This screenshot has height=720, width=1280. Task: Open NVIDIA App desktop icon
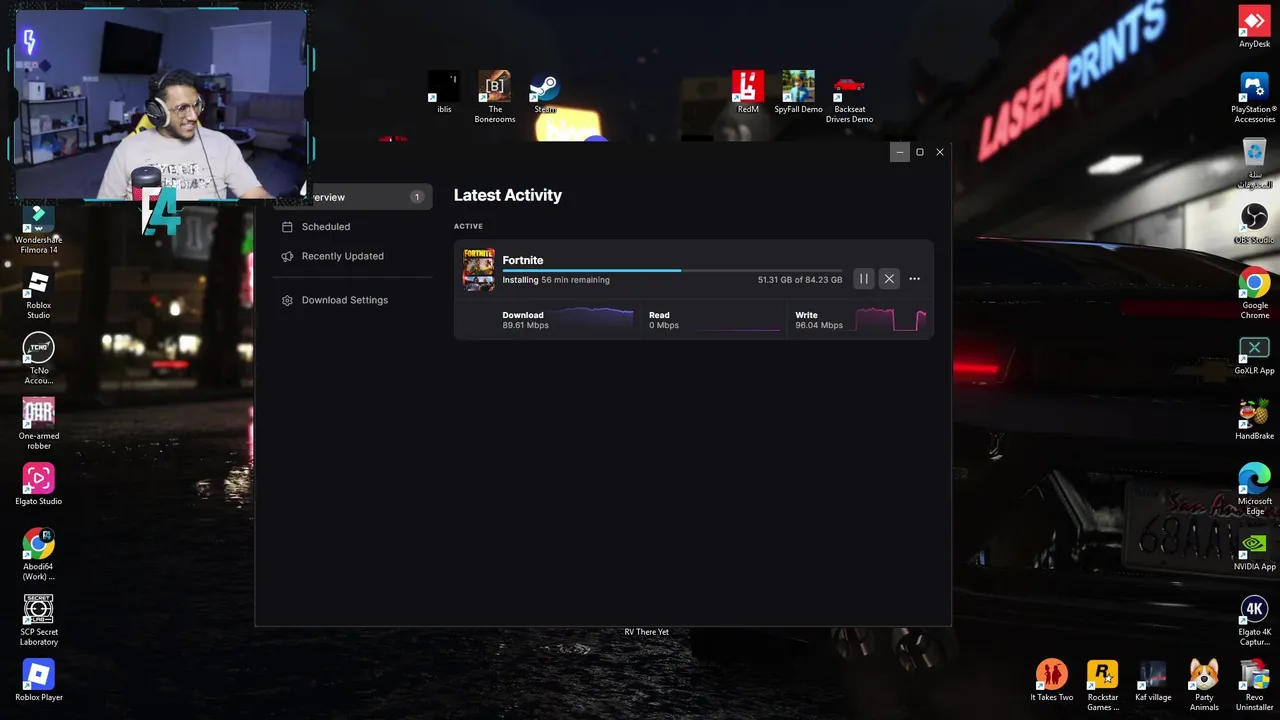pyautogui.click(x=1254, y=551)
